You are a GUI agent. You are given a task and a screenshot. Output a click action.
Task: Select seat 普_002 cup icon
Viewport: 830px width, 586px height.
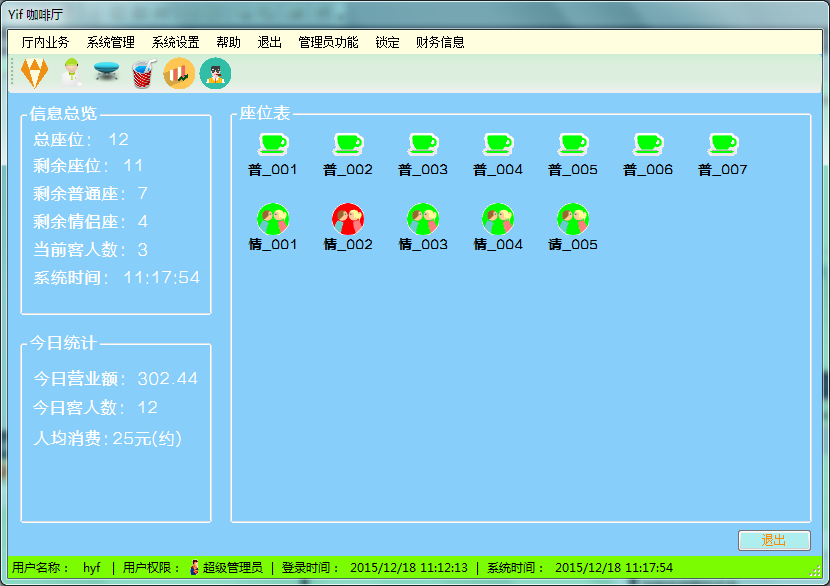point(348,143)
